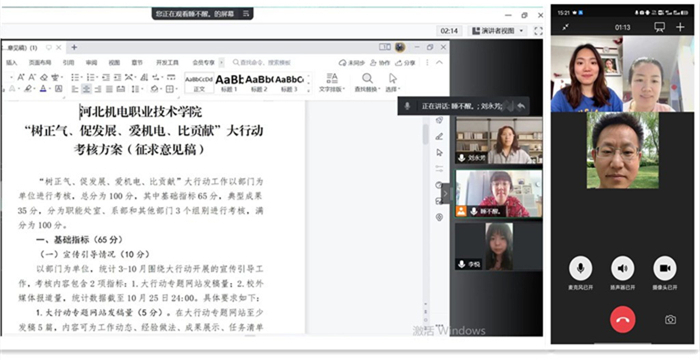Click the command search field
The height and width of the screenshot is (360, 700).
click(x=263, y=63)
